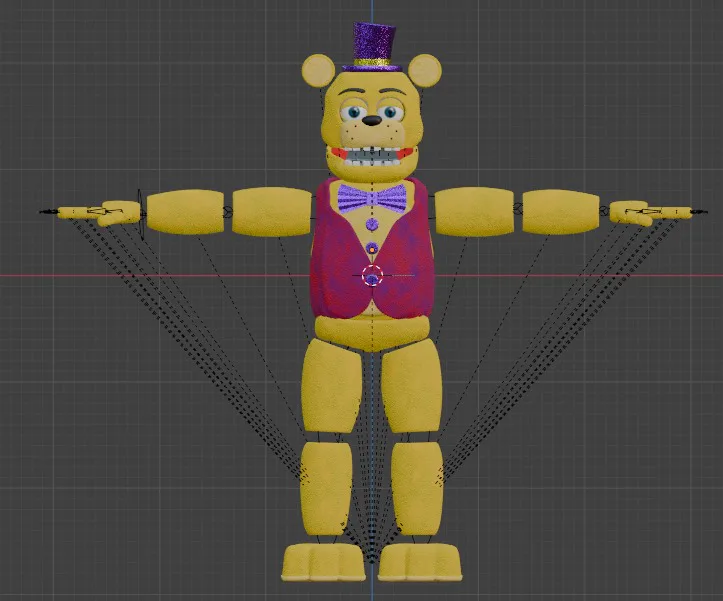Image resolution: width=723 pixels, height=601 pixels.
Task: Select the upper arm segment on screen-left
Action: click(x=272, y=211)
